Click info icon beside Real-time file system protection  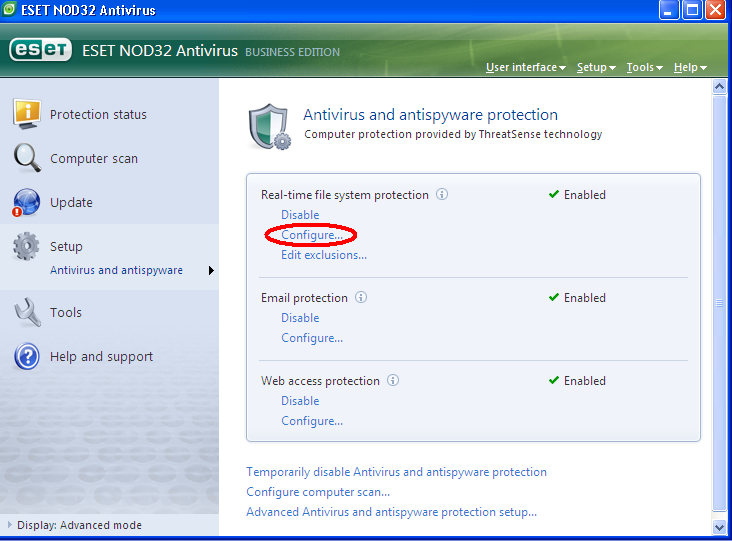pos(442,195)
